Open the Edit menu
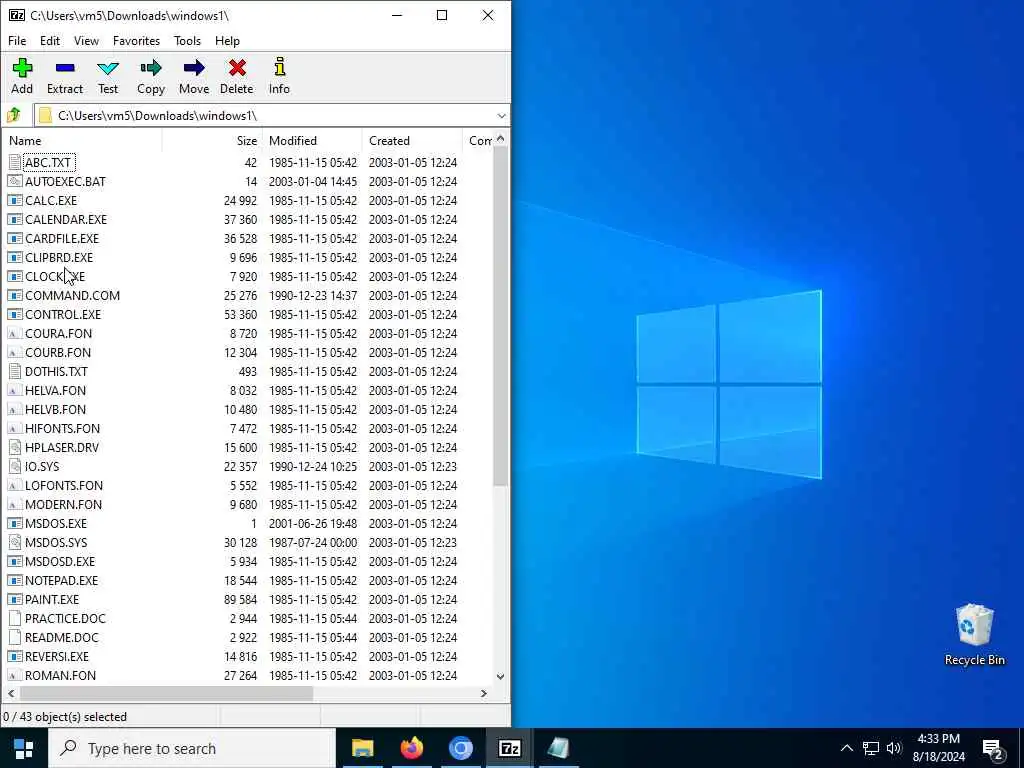 (x=50, y=40)
